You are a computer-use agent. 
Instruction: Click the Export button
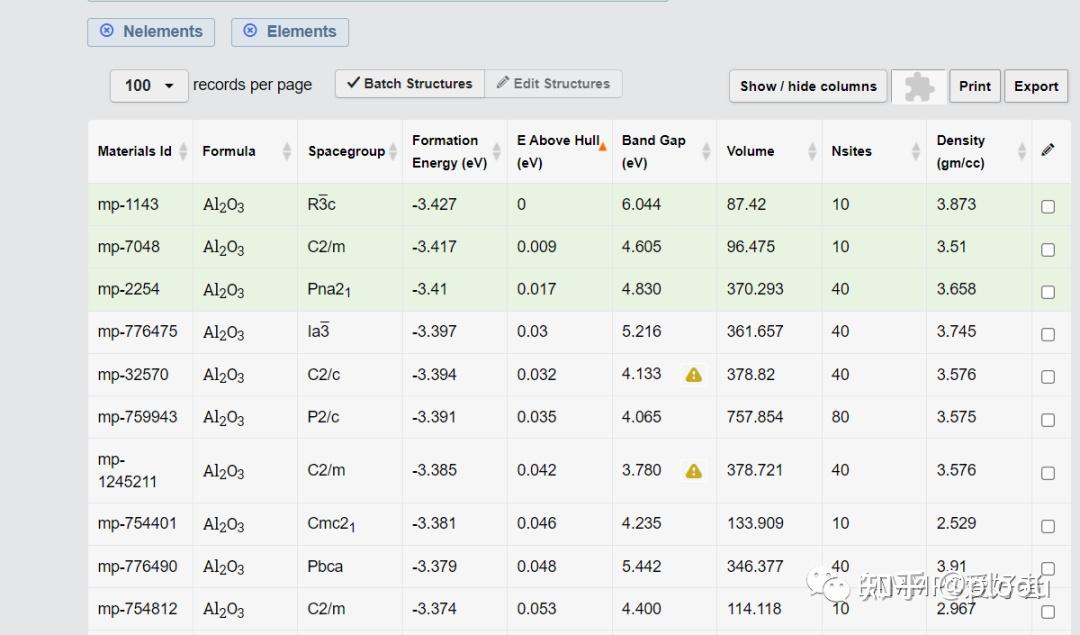(x=1036, y=86)
